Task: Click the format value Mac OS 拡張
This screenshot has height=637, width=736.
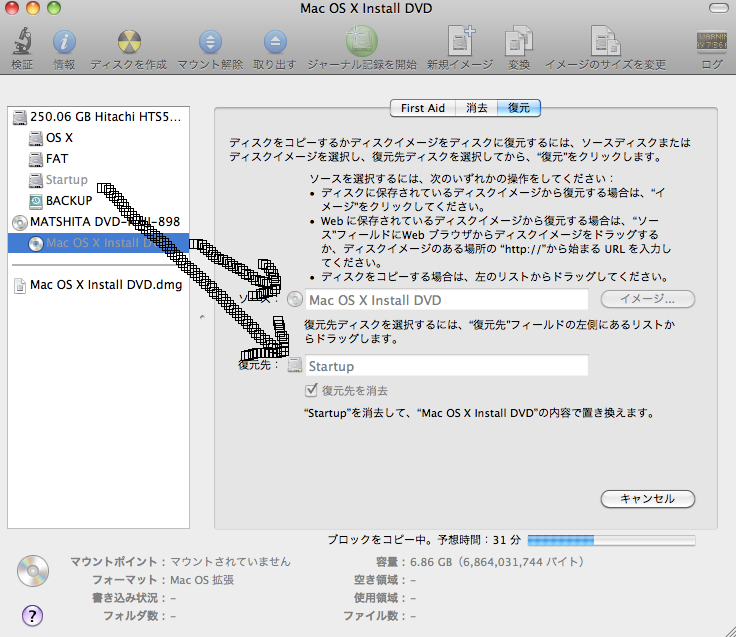Action: click(202, 580)
